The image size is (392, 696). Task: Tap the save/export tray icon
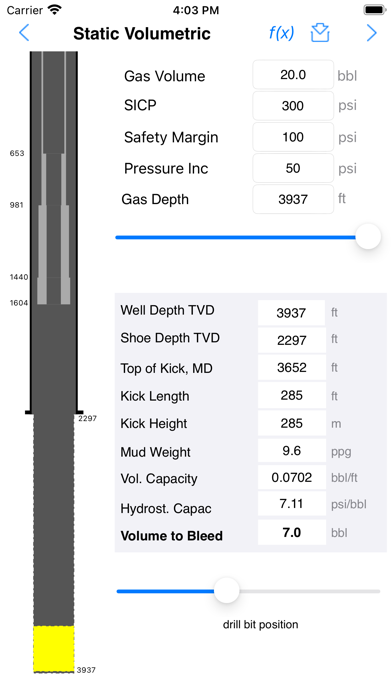point(320,33)
